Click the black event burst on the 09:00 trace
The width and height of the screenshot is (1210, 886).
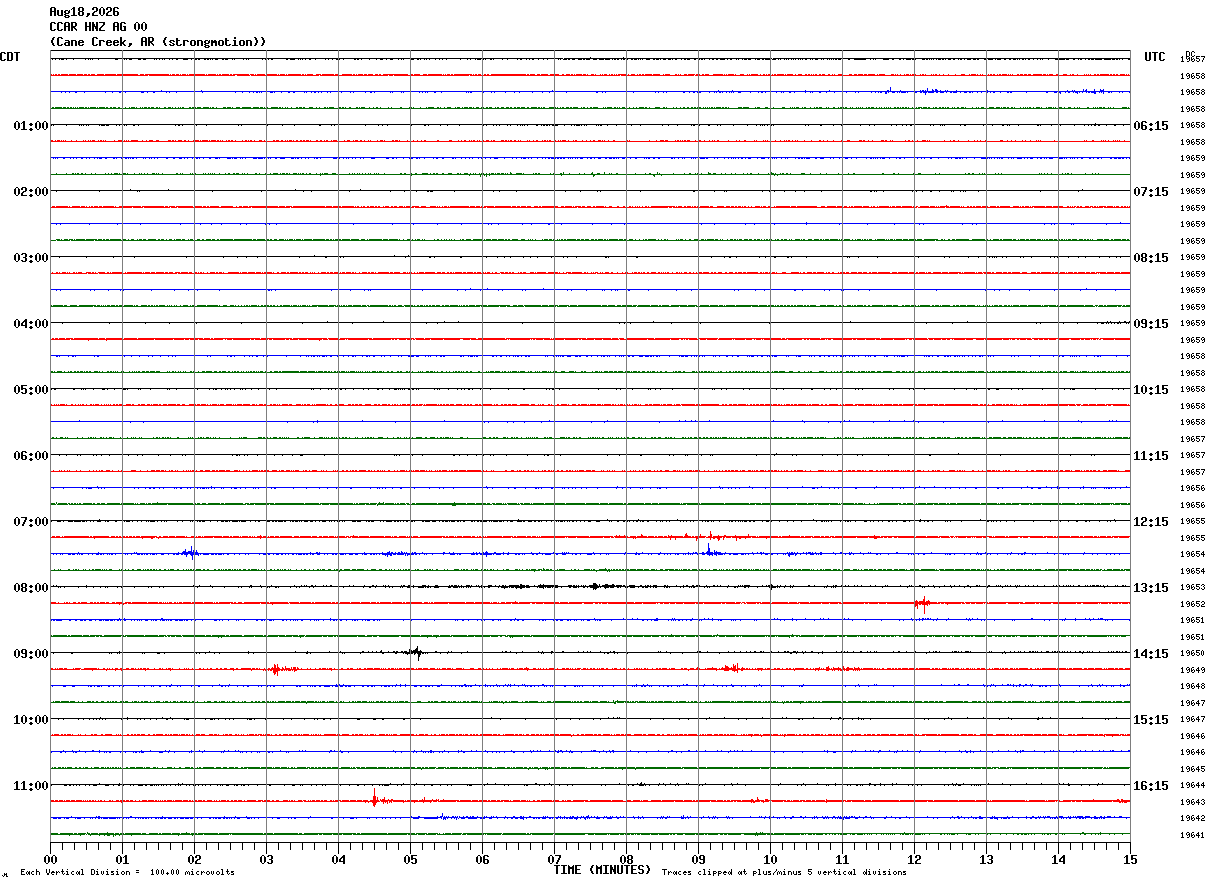click(x=415, y=652)
